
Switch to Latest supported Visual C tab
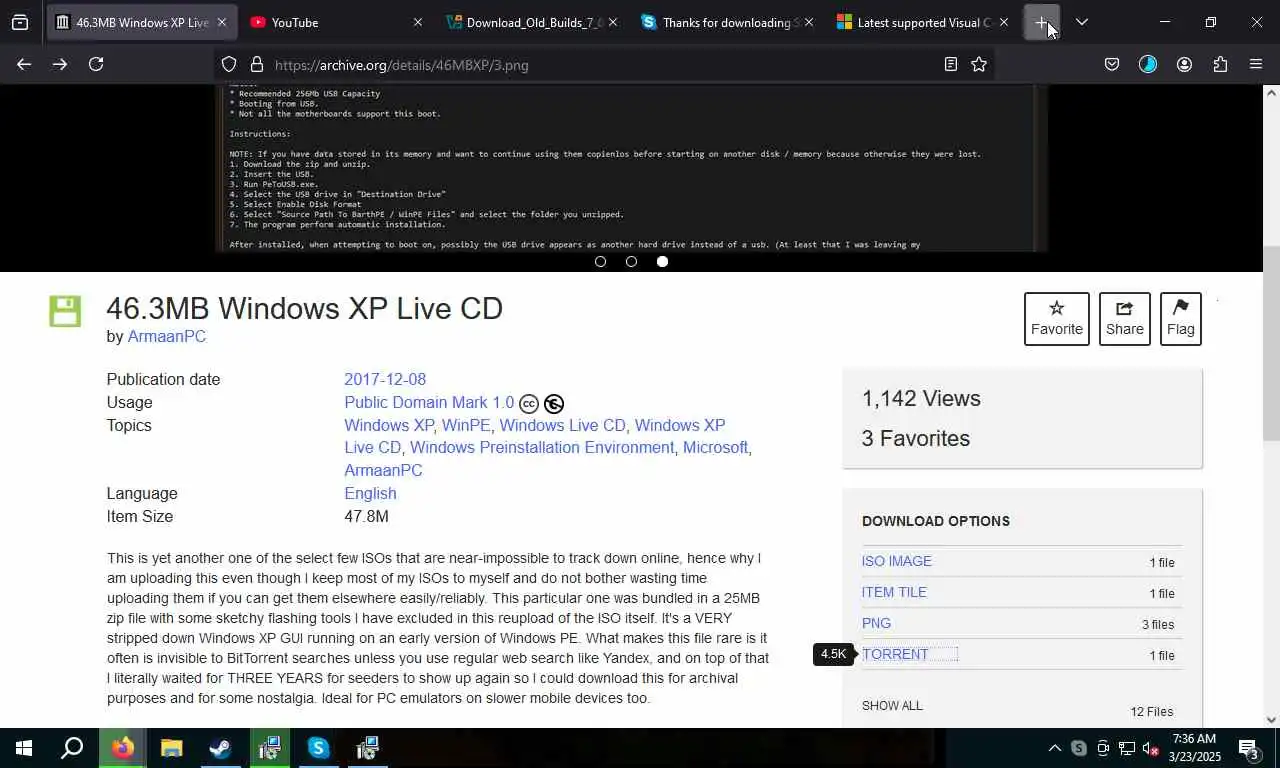[x=924, y=22]
